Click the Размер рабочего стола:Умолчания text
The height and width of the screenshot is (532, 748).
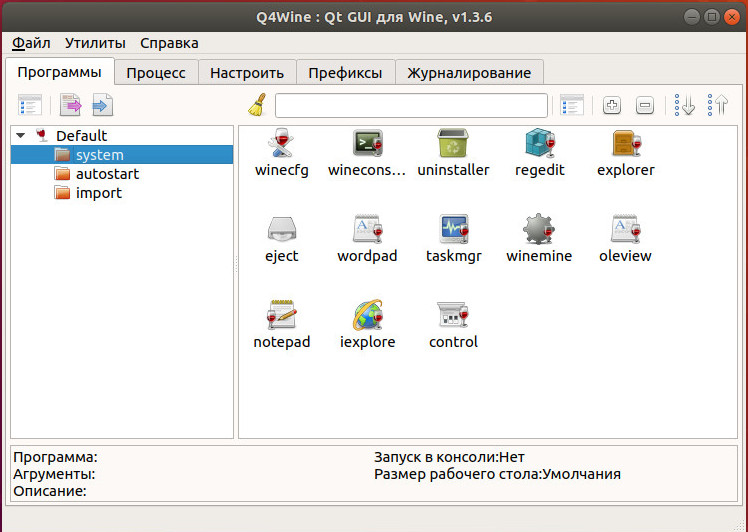coord(498,474)
